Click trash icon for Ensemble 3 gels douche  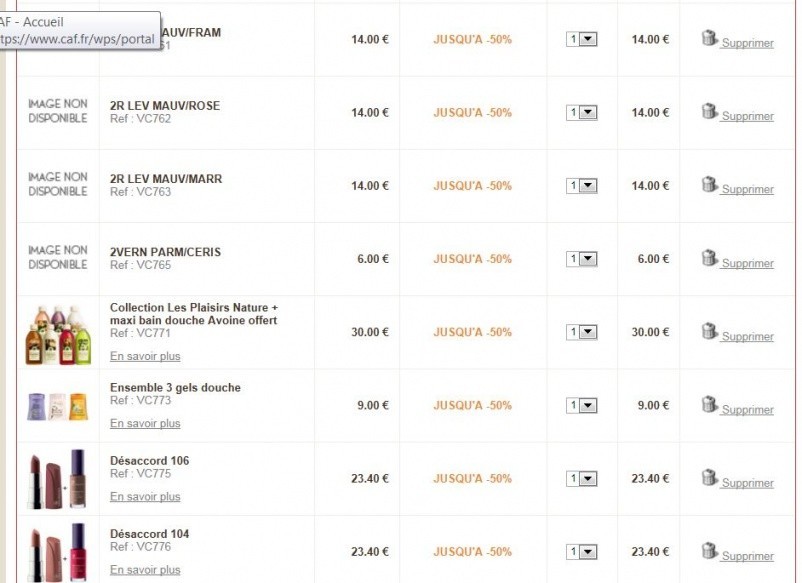pos(709,404)
